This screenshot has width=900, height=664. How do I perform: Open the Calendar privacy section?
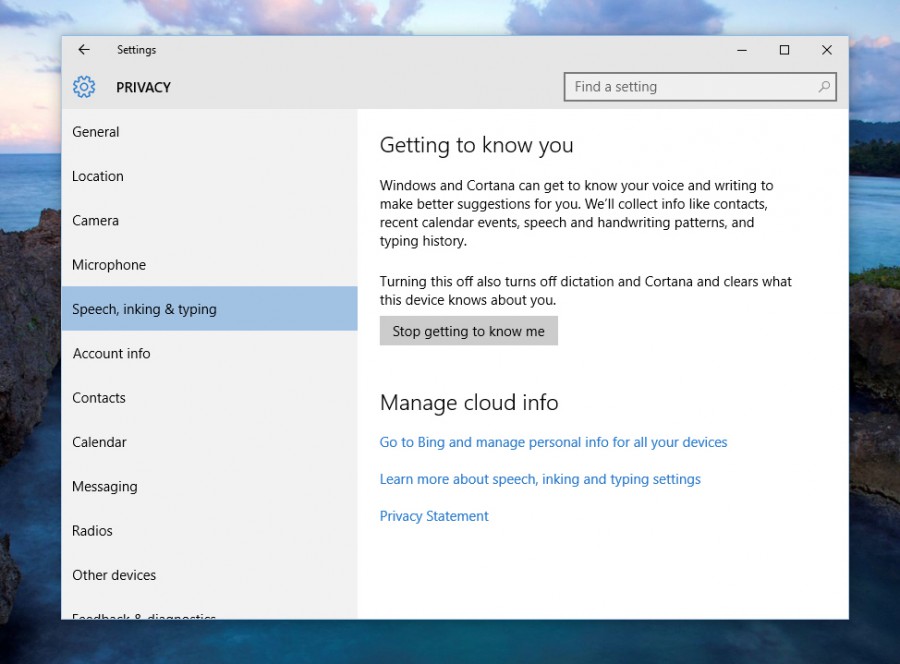coord(99,442)
